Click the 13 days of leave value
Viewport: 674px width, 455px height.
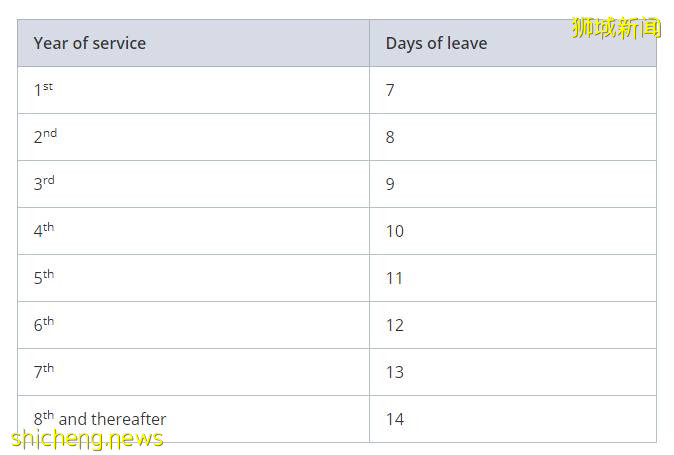(395, 372)
